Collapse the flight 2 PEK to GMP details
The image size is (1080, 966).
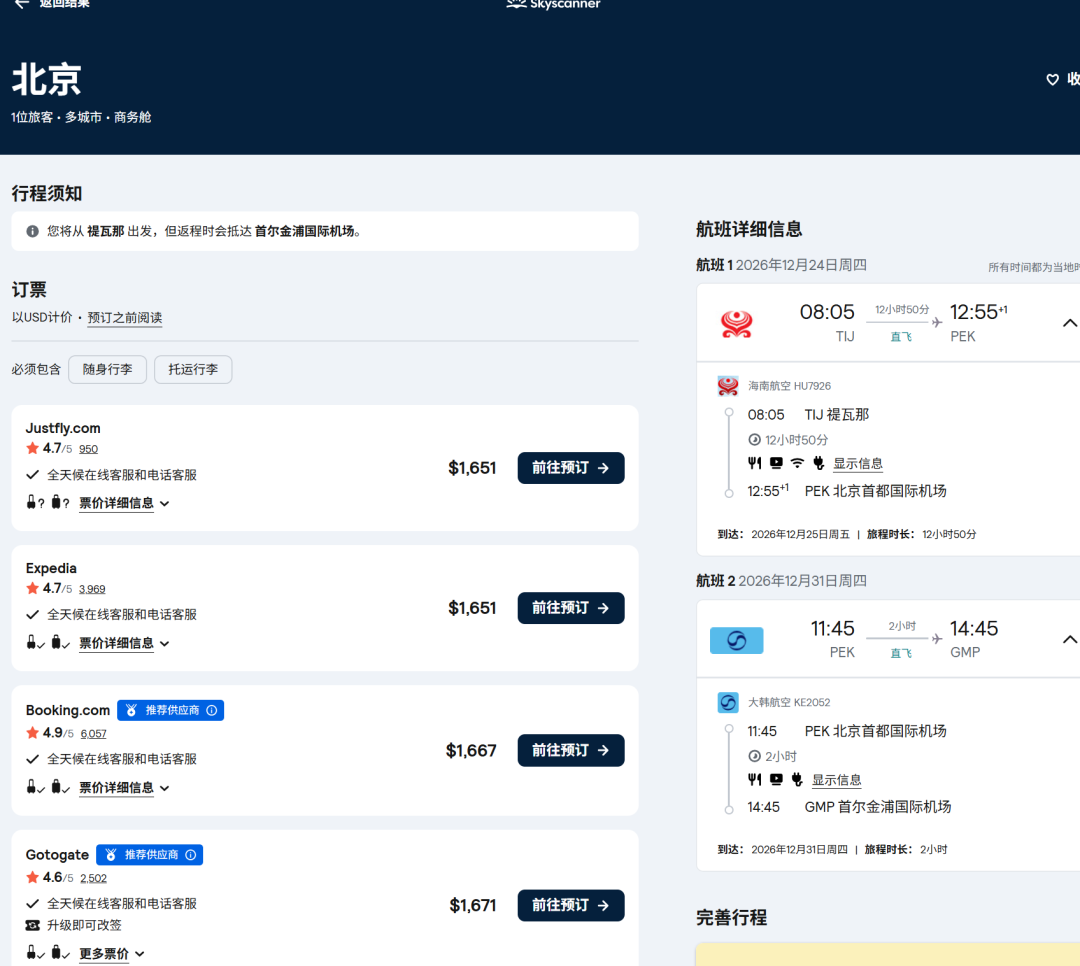[1069, 640]
